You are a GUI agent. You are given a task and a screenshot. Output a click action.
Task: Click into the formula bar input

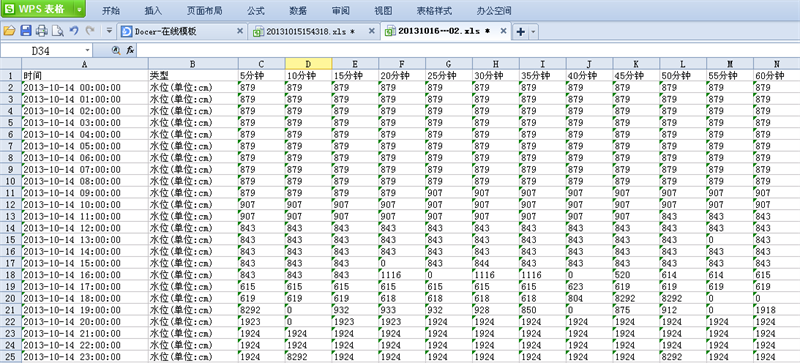468,50
